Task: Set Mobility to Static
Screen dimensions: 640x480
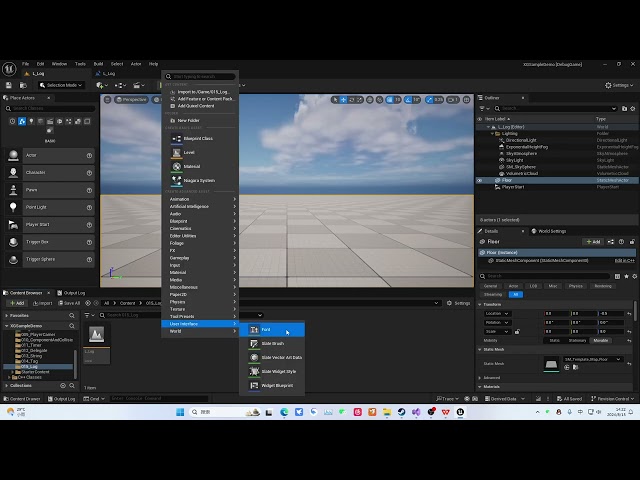Action: click(554, 340)
